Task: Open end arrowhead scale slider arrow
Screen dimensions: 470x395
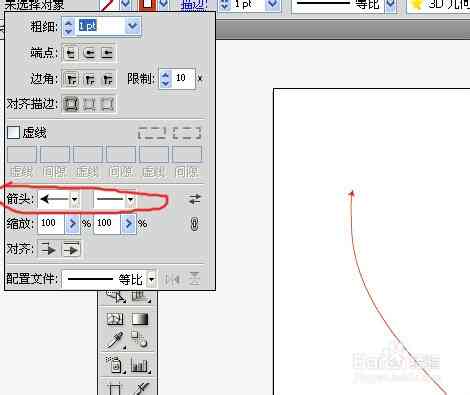Action: click(129, 223)
